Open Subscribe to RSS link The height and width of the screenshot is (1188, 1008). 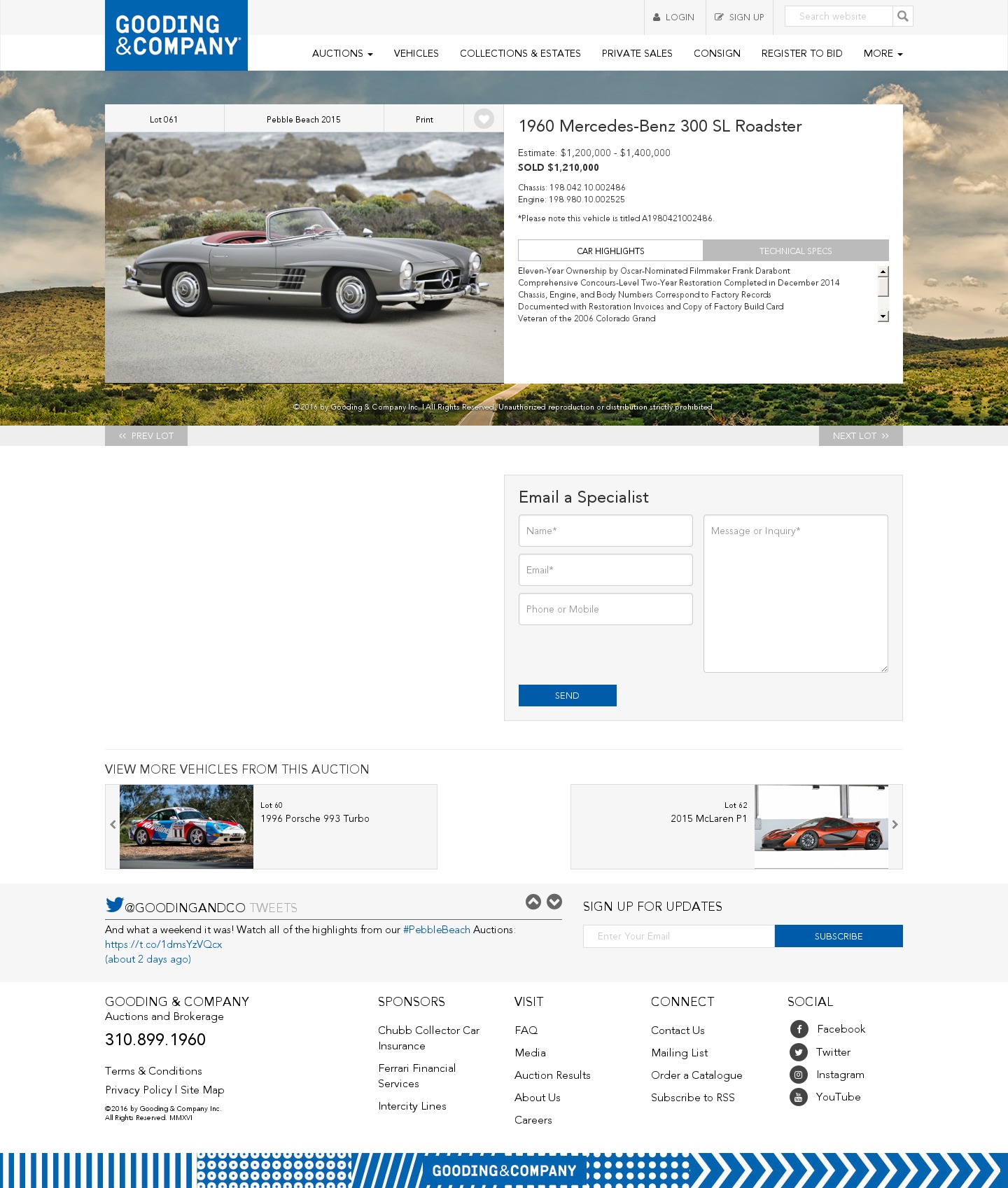[693, 1098]
